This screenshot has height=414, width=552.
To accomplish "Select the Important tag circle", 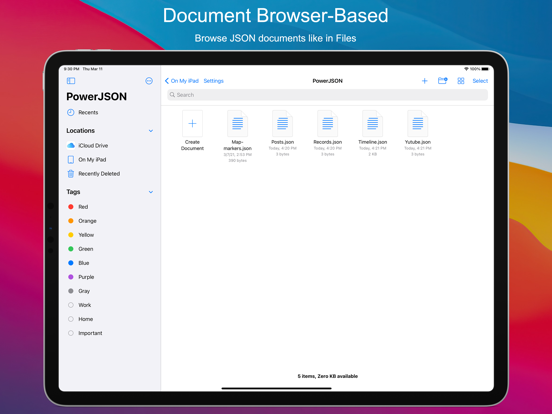I will [71, 333].
